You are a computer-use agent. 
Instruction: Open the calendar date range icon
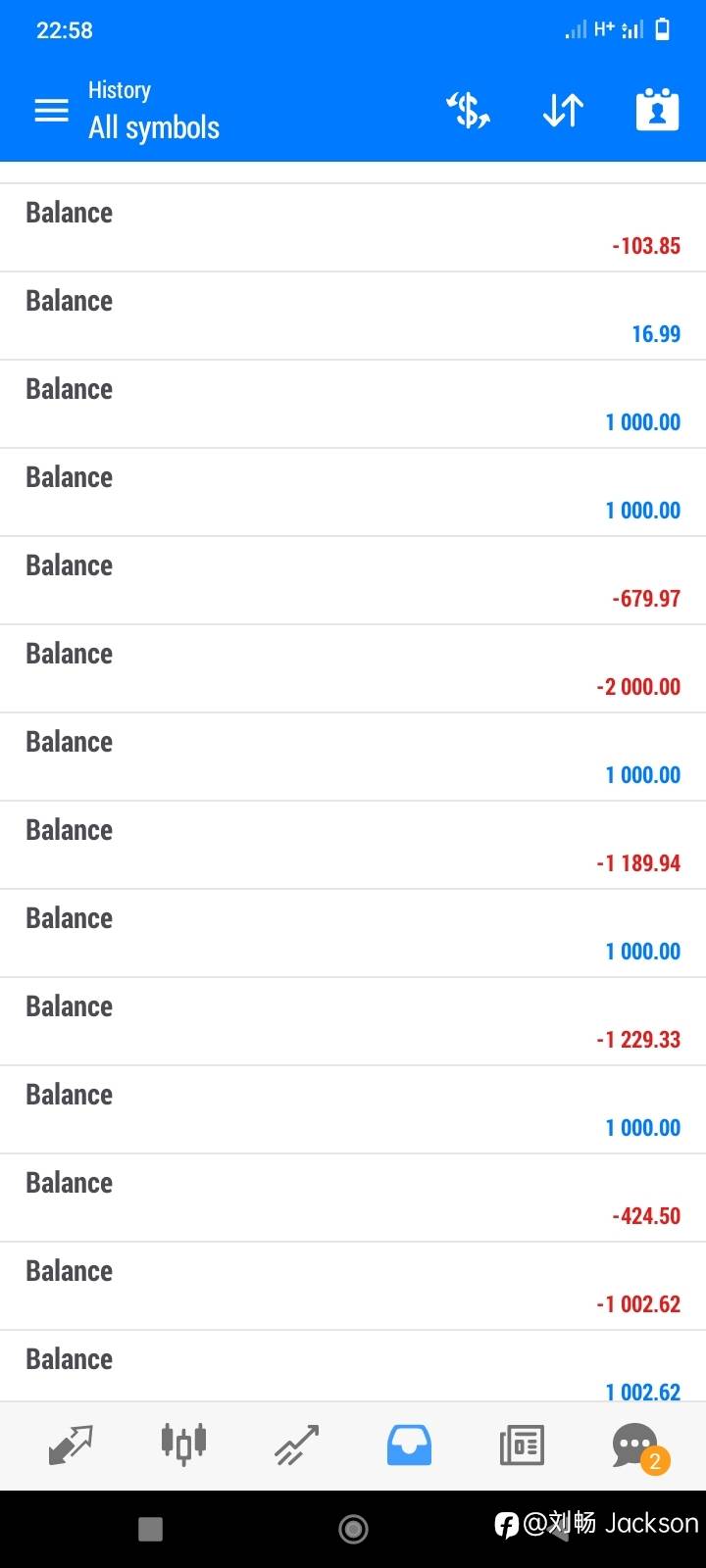(657, 110)
